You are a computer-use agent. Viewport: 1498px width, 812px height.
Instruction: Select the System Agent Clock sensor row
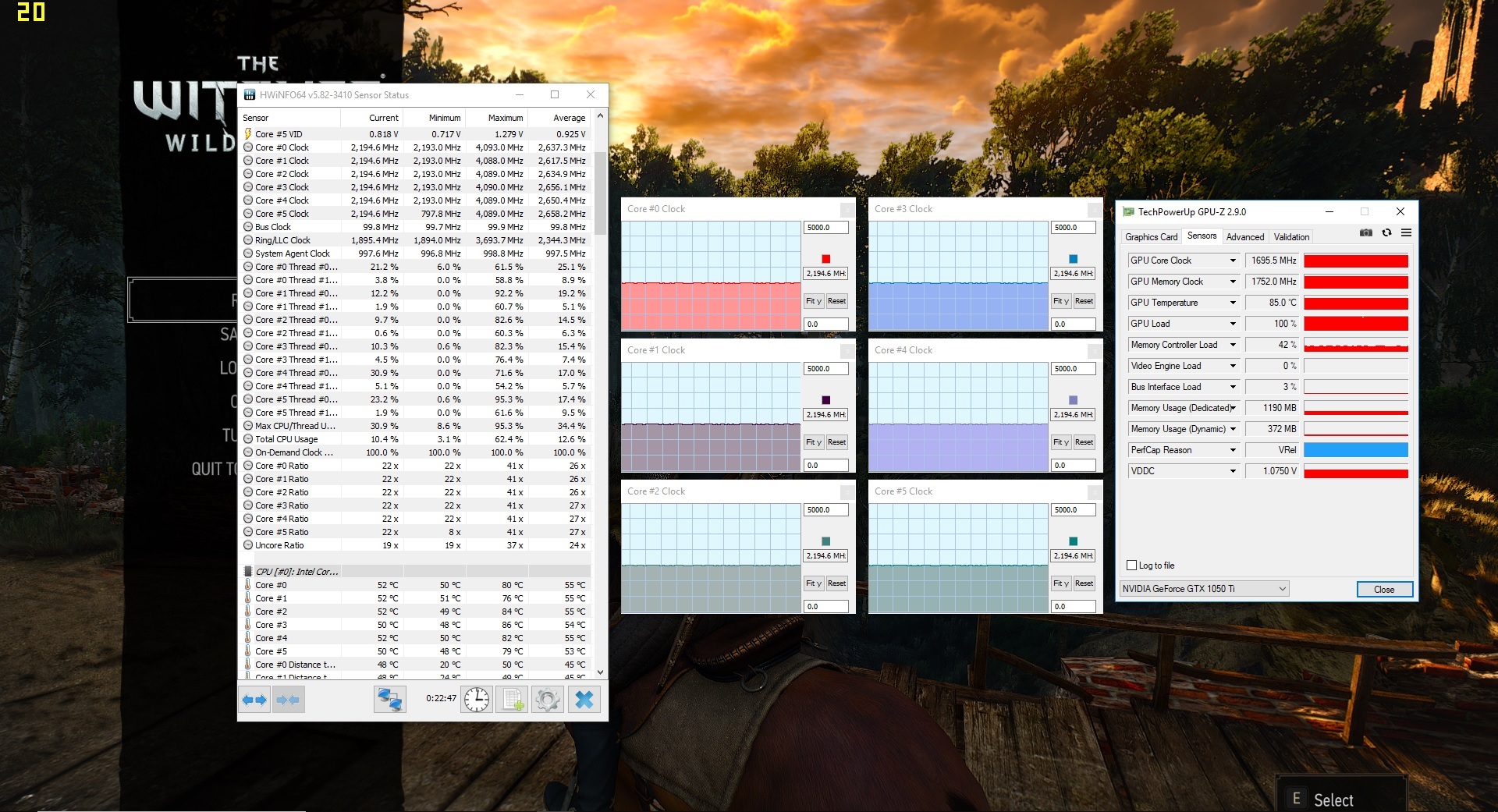click(415, 254)
